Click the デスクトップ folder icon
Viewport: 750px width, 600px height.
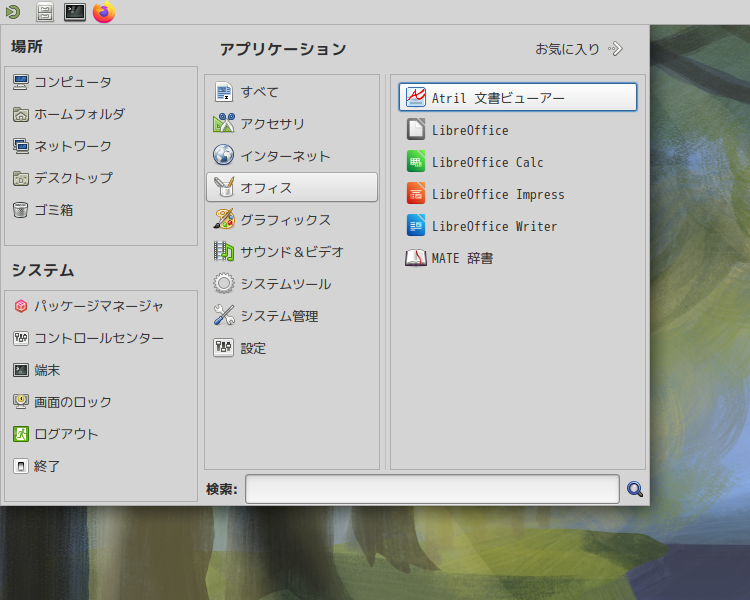pyautogui.click(x=21, y=178)
